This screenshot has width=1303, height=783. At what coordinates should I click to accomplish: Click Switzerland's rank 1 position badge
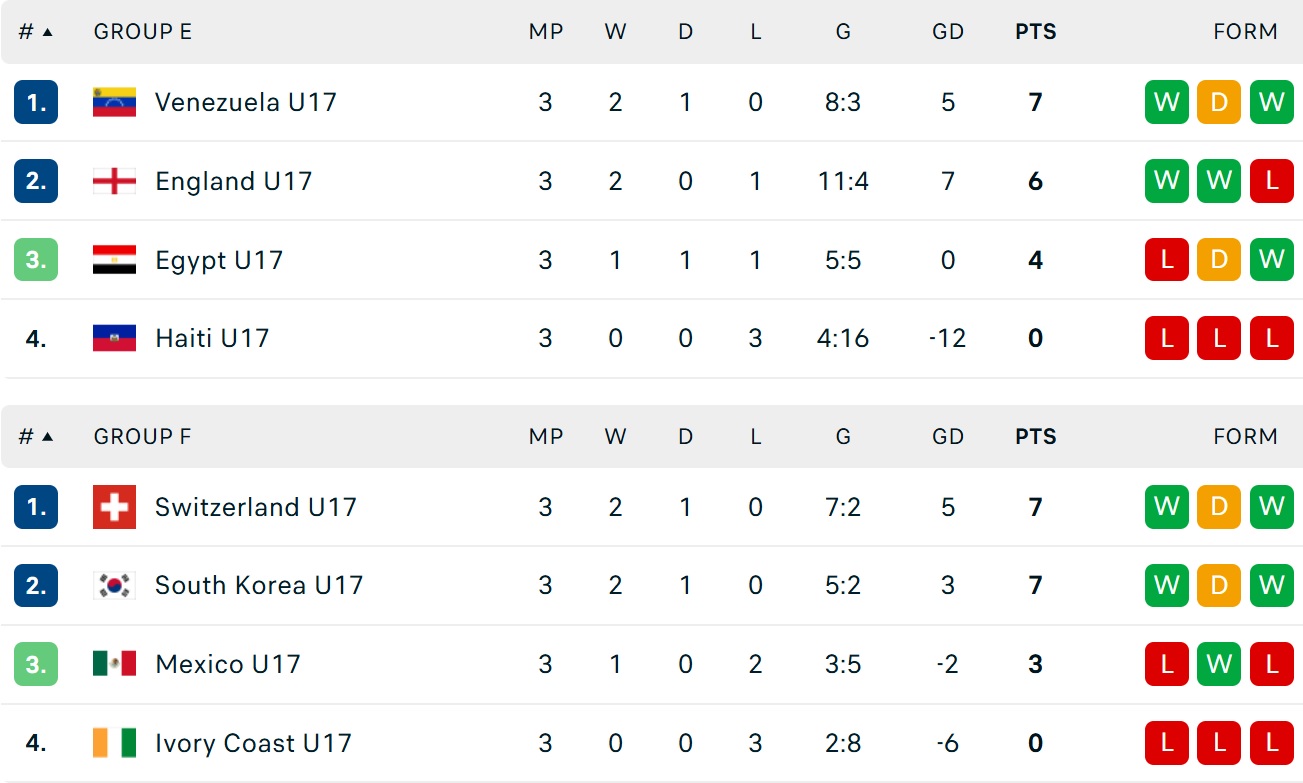tap(36, 507)
